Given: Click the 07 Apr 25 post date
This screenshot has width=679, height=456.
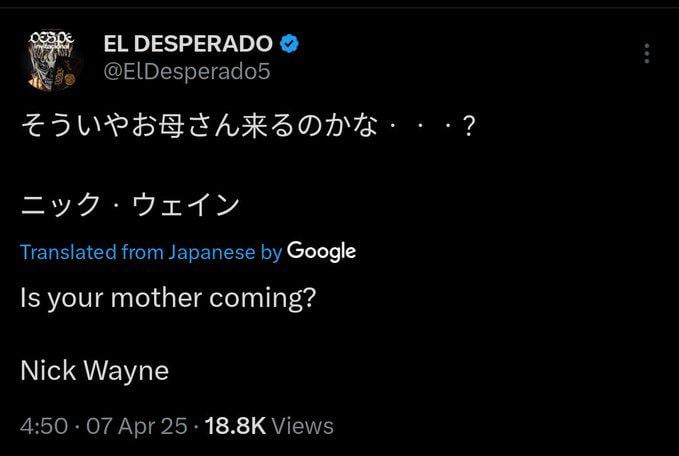Looking at the screenshot, I should click(137, 426).
